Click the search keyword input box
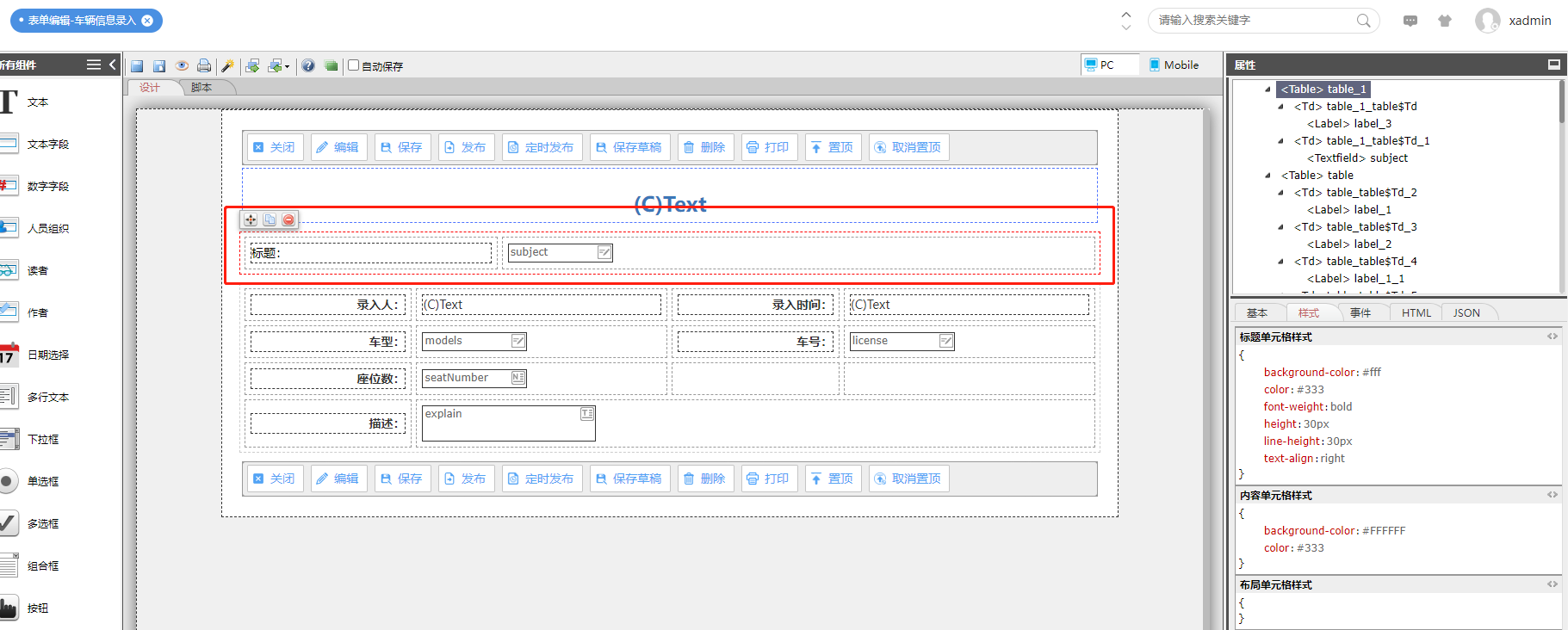Screen dimensions: 1568x630 click(x=1263, y=21)
